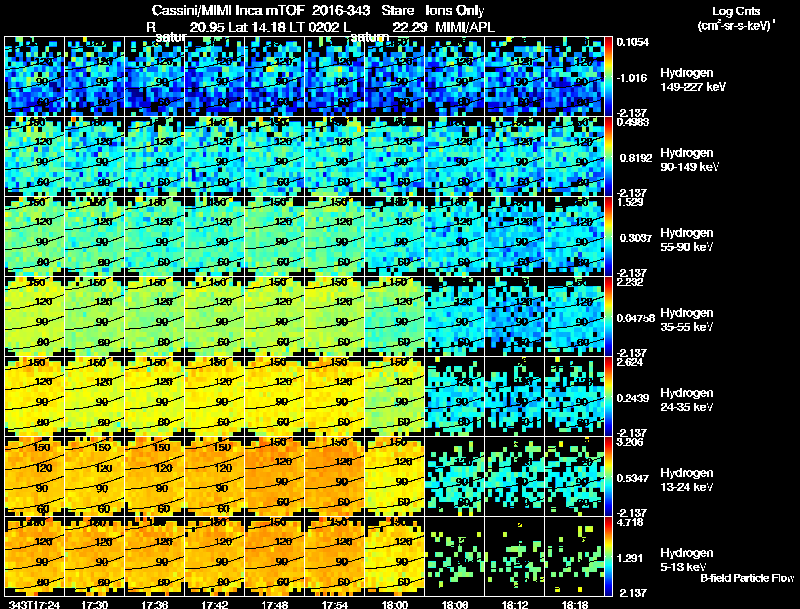This screenshot has height=609, width=800.
Task: Select the 24-35 keV panel at 18:00
Action: coord(394,396)
